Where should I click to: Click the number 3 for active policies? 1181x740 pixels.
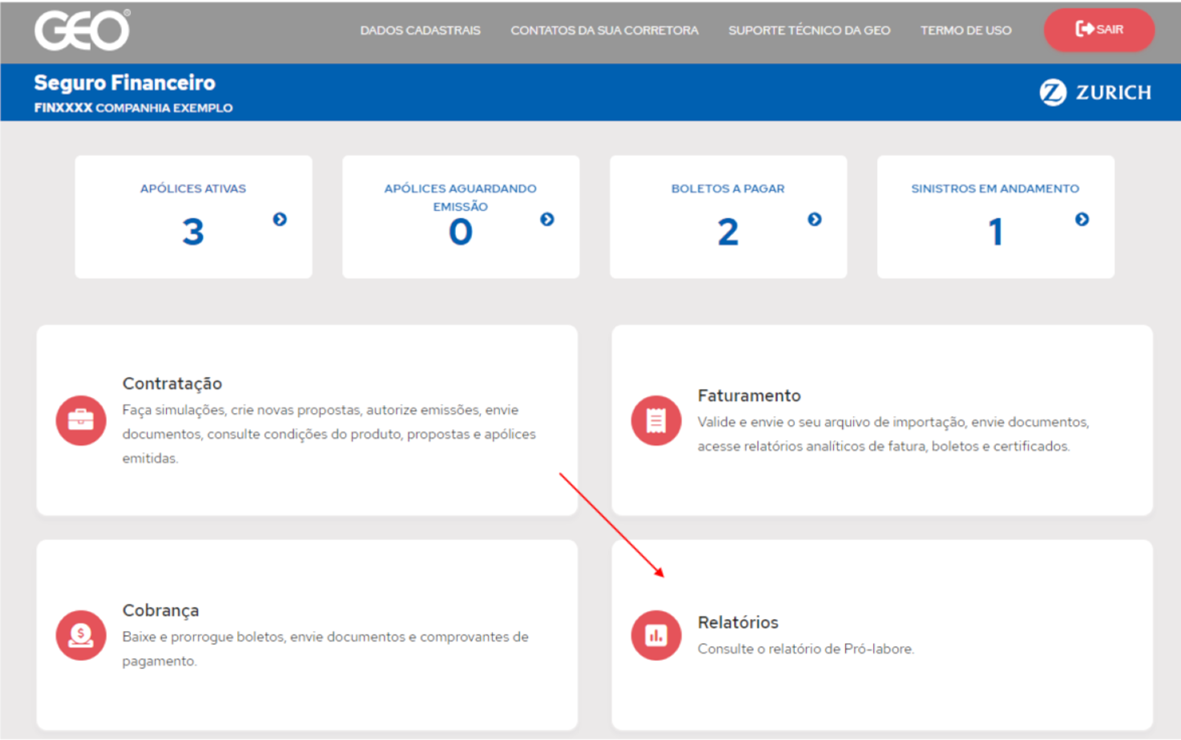[193, 232]
